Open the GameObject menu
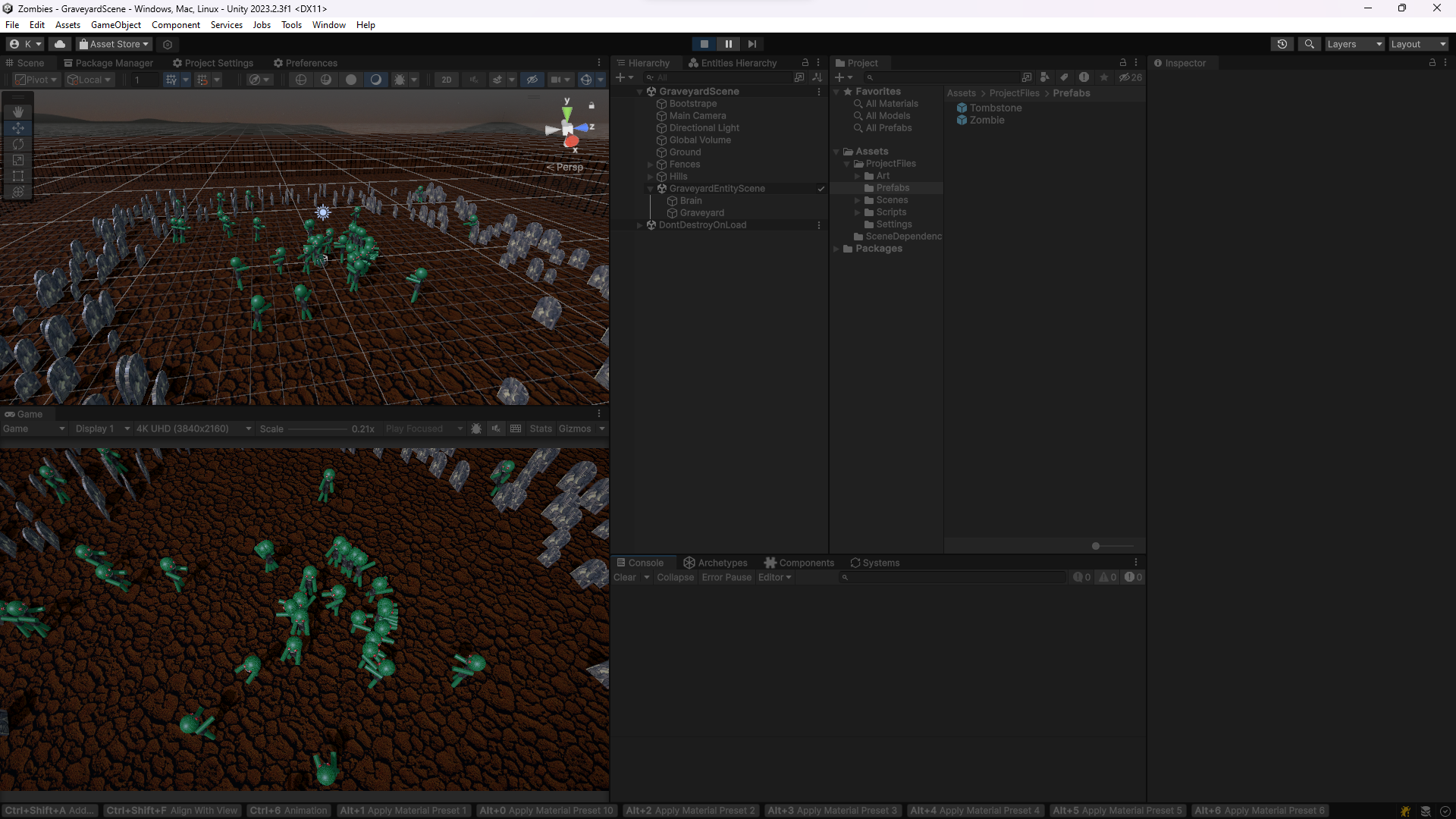1456x819 pixels. coord(115,25)
